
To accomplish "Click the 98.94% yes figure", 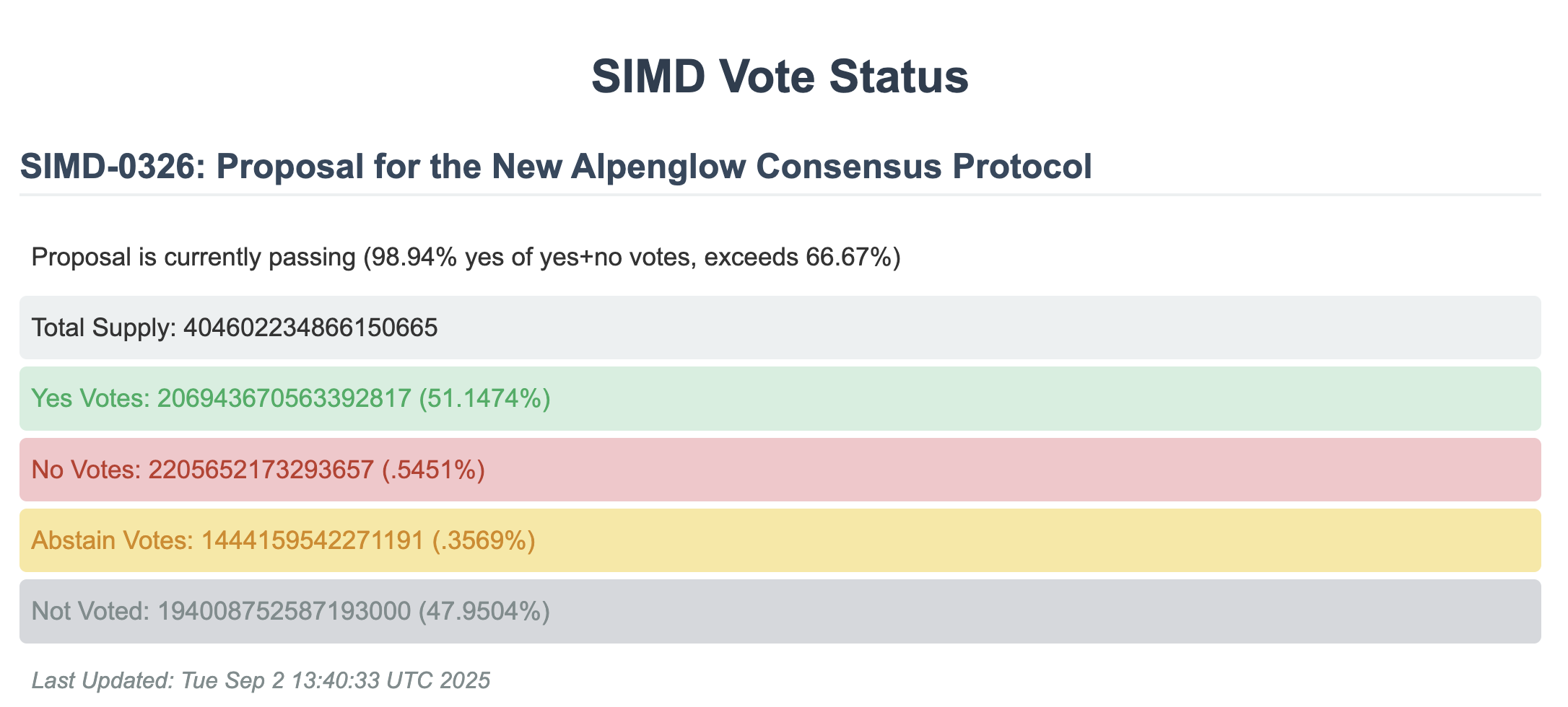I will coord(410,257).
